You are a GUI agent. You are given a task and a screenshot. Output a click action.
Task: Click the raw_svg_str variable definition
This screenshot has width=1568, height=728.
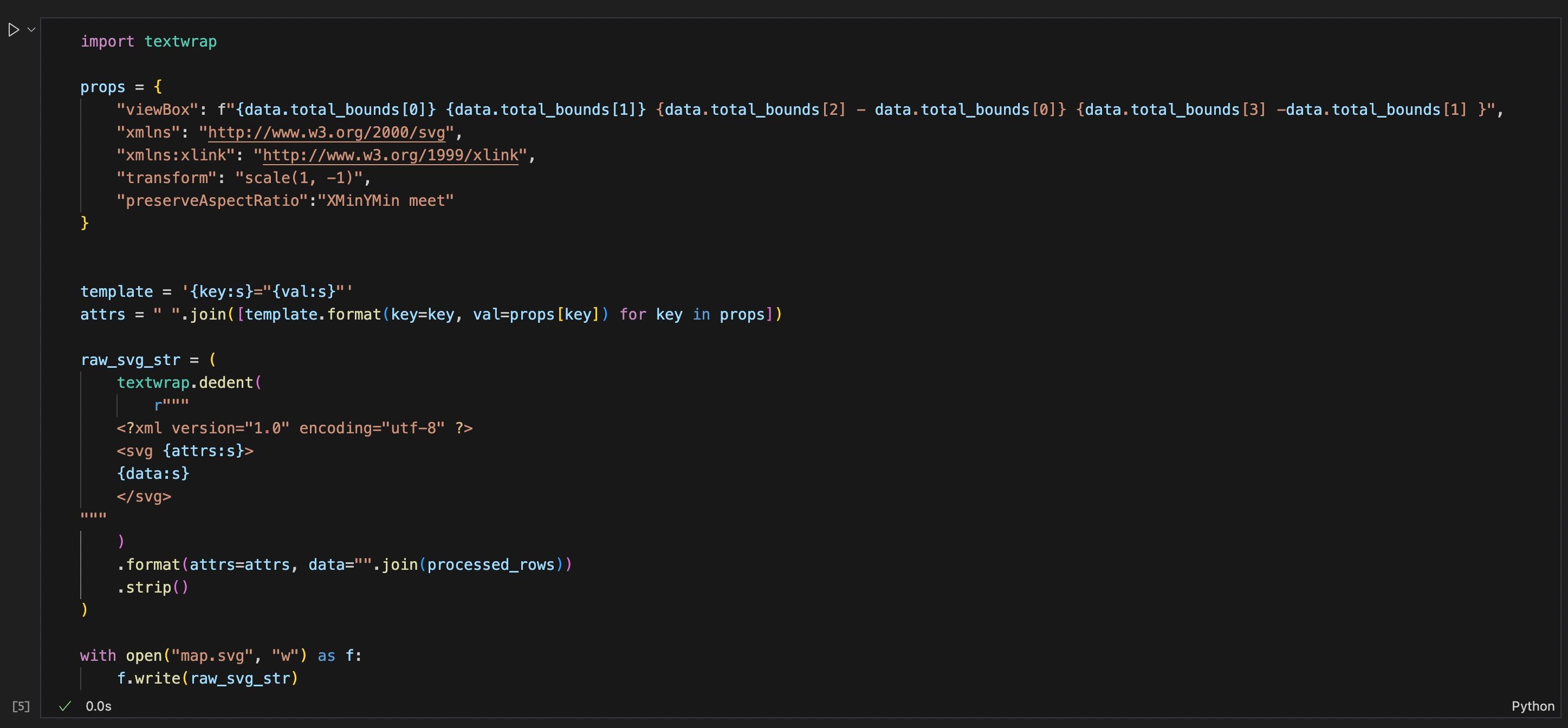point(130,360)
